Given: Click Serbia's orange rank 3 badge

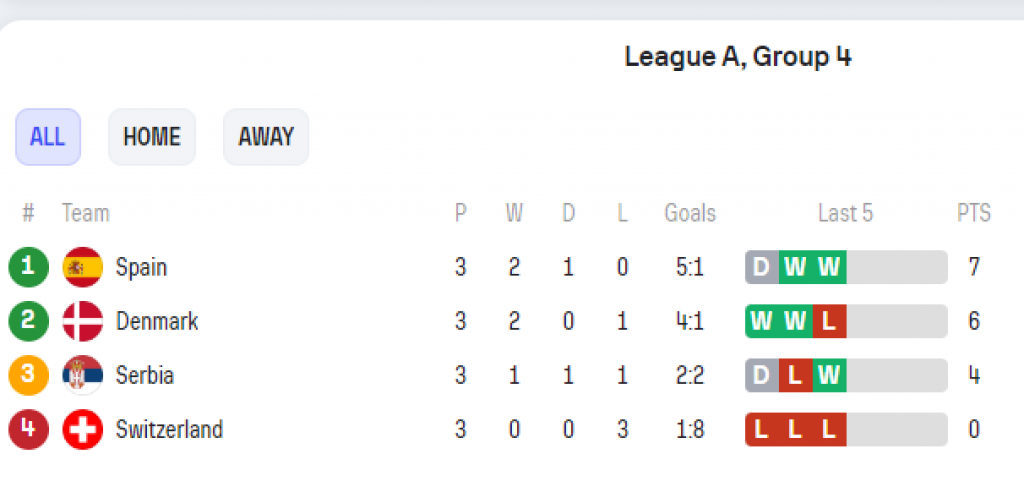Looking at the screenshot, I should click(28, 375).
